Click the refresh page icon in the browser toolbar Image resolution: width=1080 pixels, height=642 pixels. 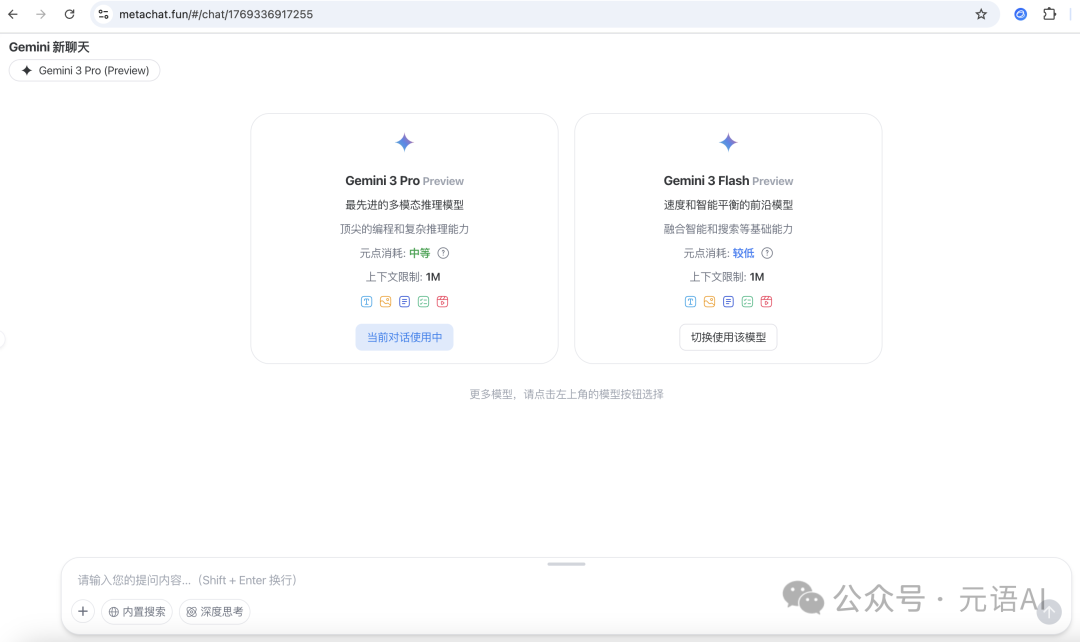pyautogui.click(x=67, y=14)
